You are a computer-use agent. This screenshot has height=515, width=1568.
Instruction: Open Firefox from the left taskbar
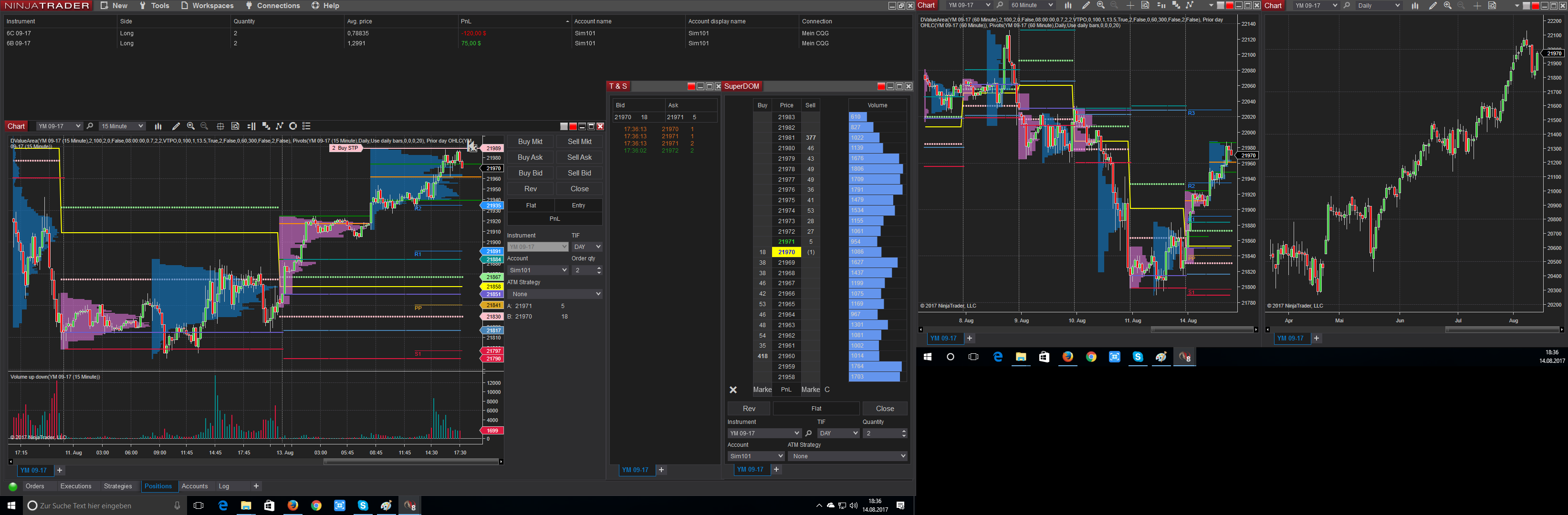[293, 506]
